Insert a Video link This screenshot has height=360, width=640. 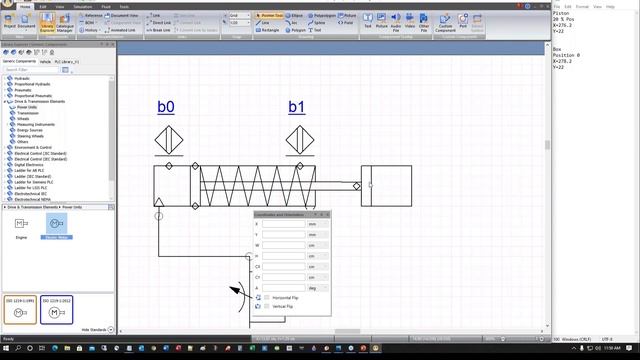tap(410, 21)
